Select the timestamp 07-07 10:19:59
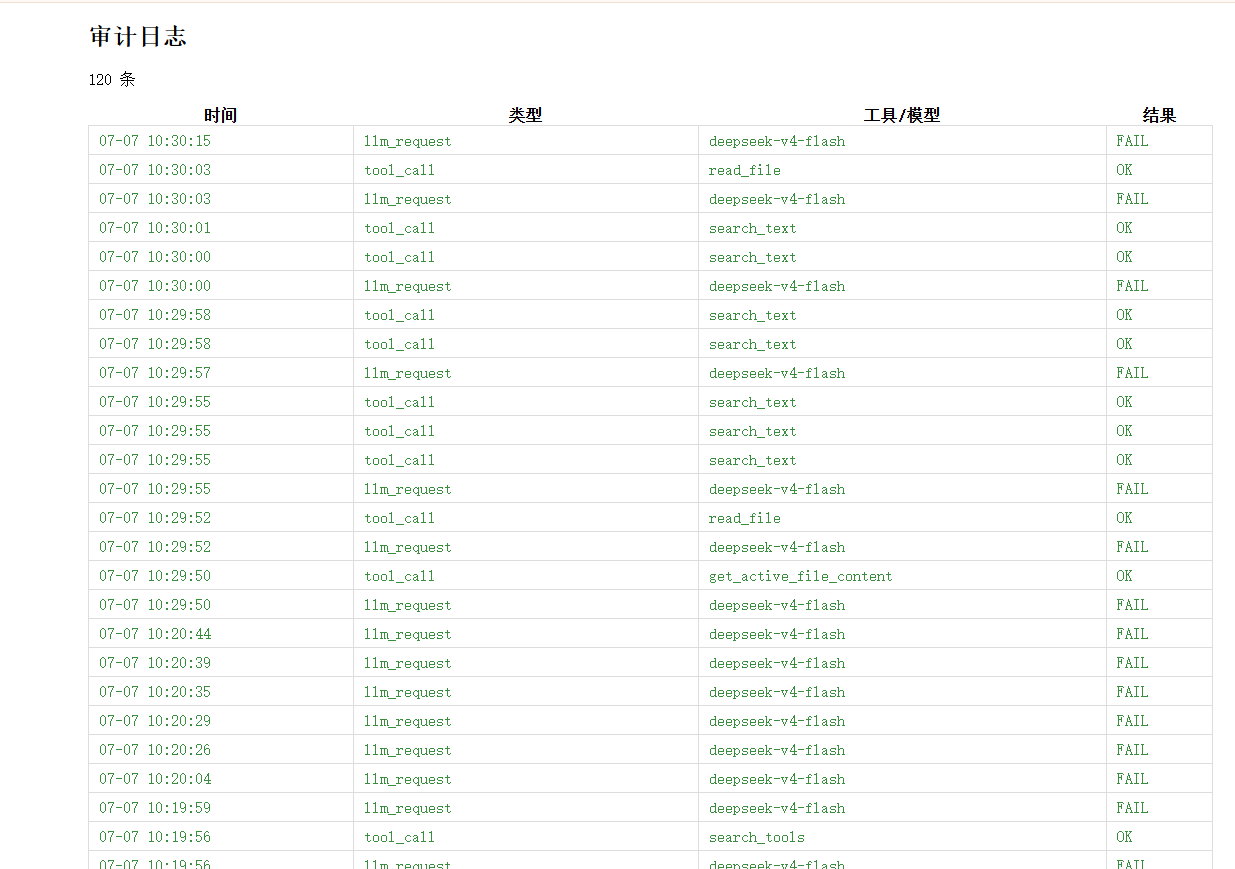This screenshot has height=869, width=1235. [155, 808]
